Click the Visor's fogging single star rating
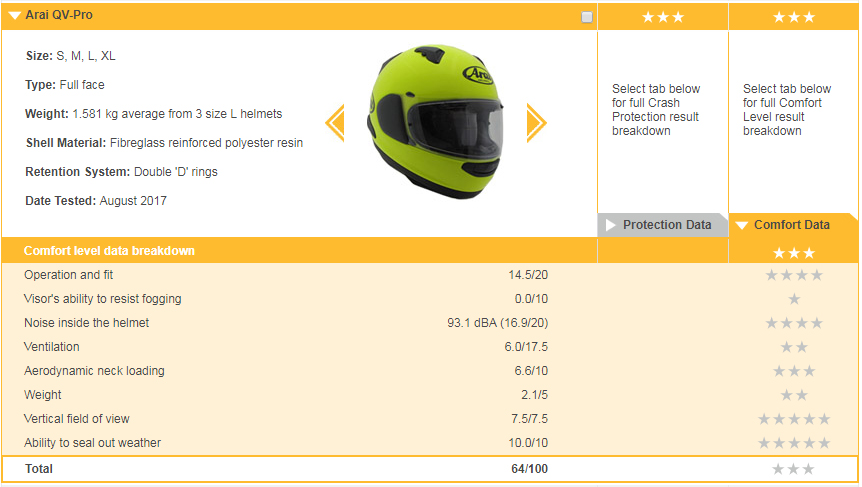The image size is (862, 487). [x=794, y=299]
